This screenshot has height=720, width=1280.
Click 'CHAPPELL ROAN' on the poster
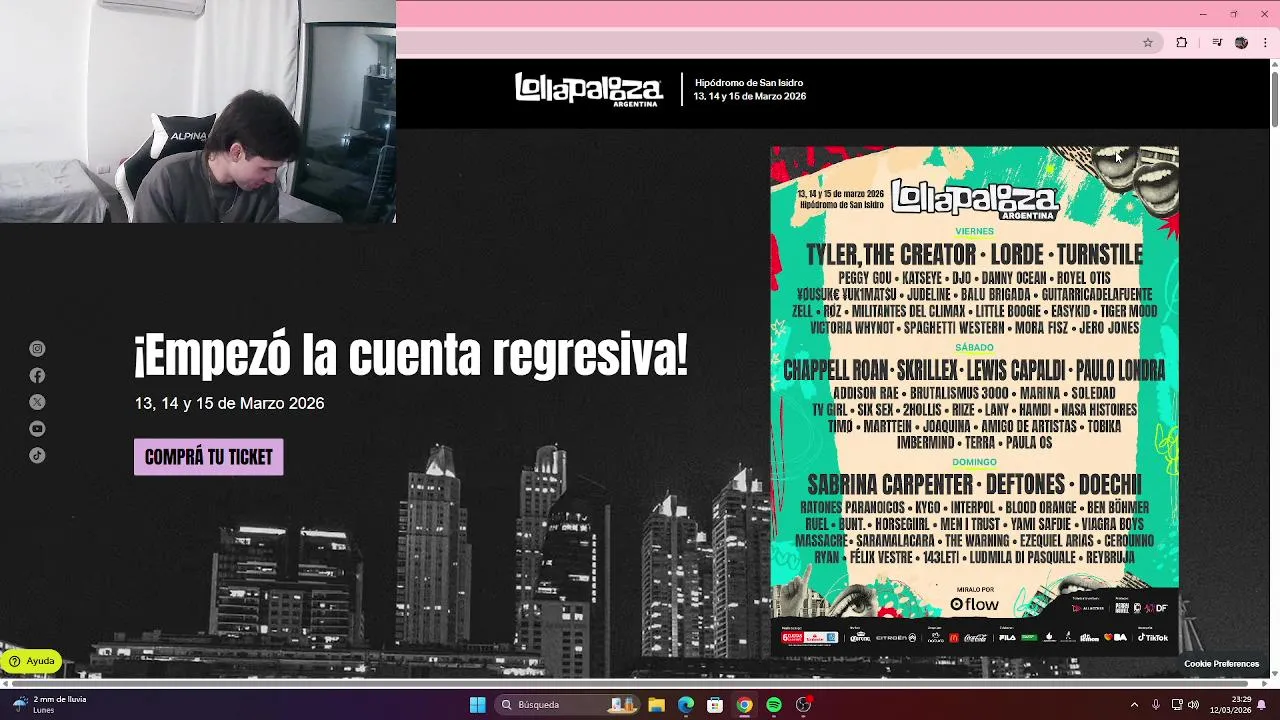[836, 371]
